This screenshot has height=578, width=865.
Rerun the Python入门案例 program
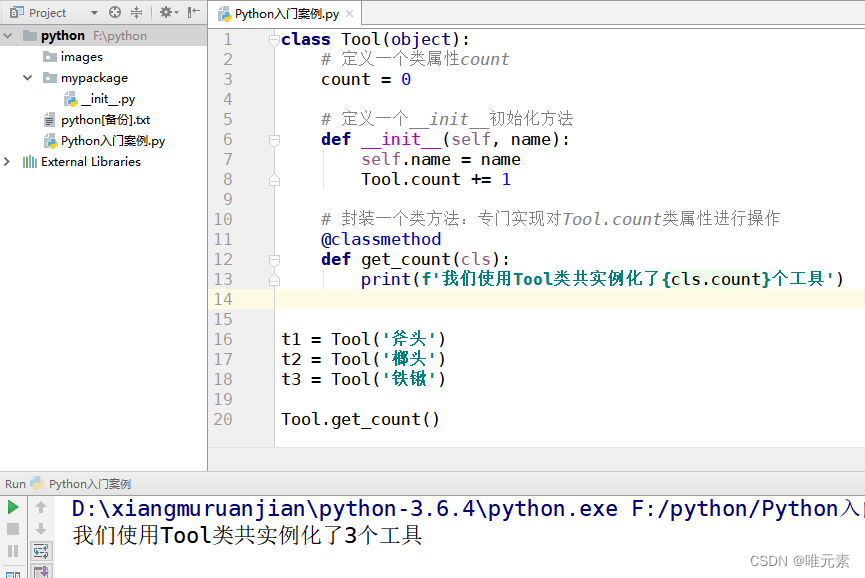click(13, 508)
